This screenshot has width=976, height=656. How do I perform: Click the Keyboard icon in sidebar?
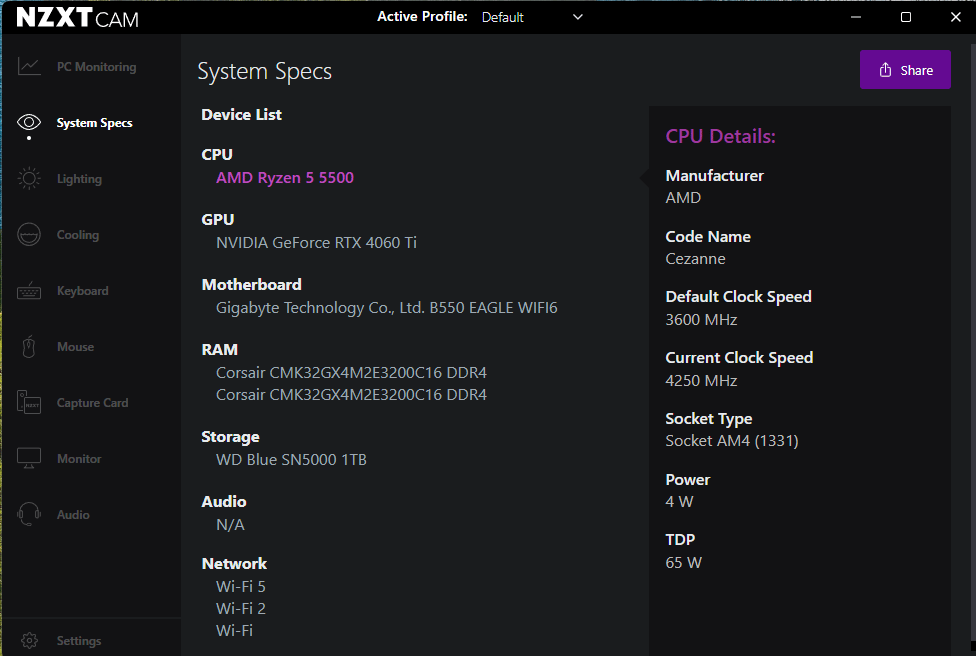click(x=29, y=291)
